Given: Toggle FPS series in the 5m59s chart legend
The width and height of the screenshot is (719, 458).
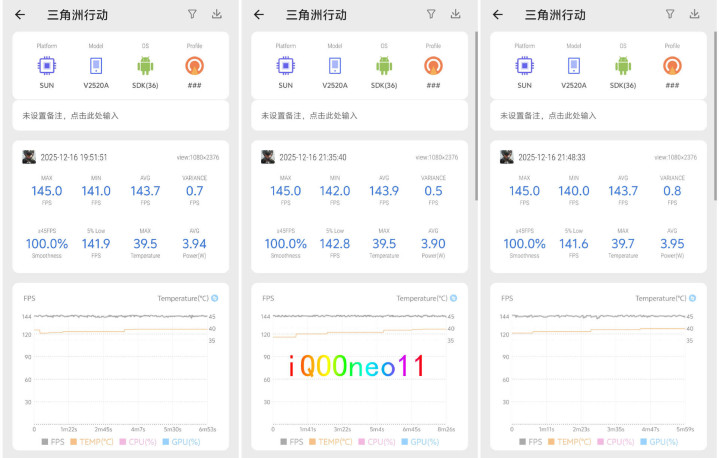Looking at the screenshot, I should (531, 442).
